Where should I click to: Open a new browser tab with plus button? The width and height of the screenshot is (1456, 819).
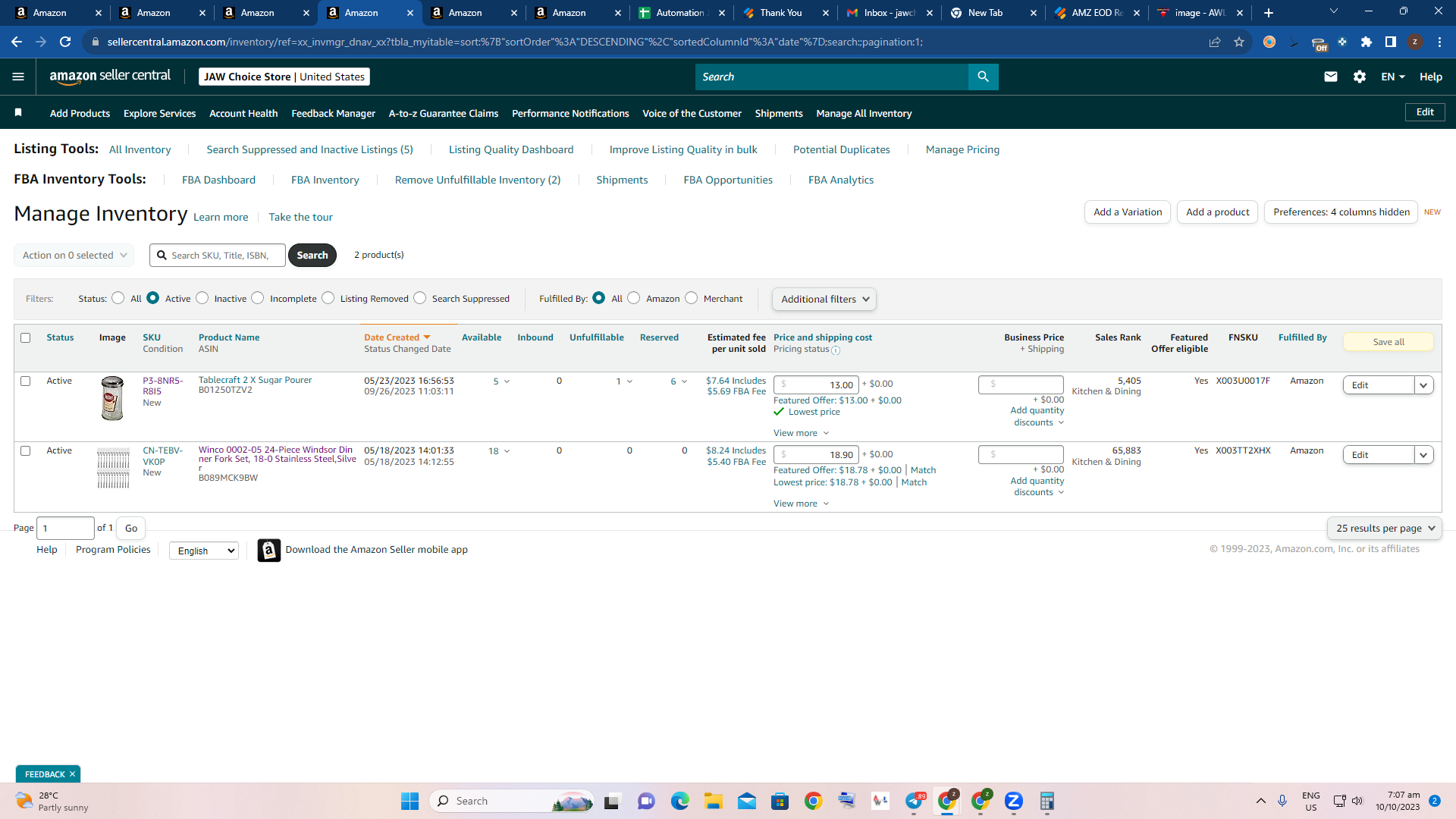[x=1269, y=13]
